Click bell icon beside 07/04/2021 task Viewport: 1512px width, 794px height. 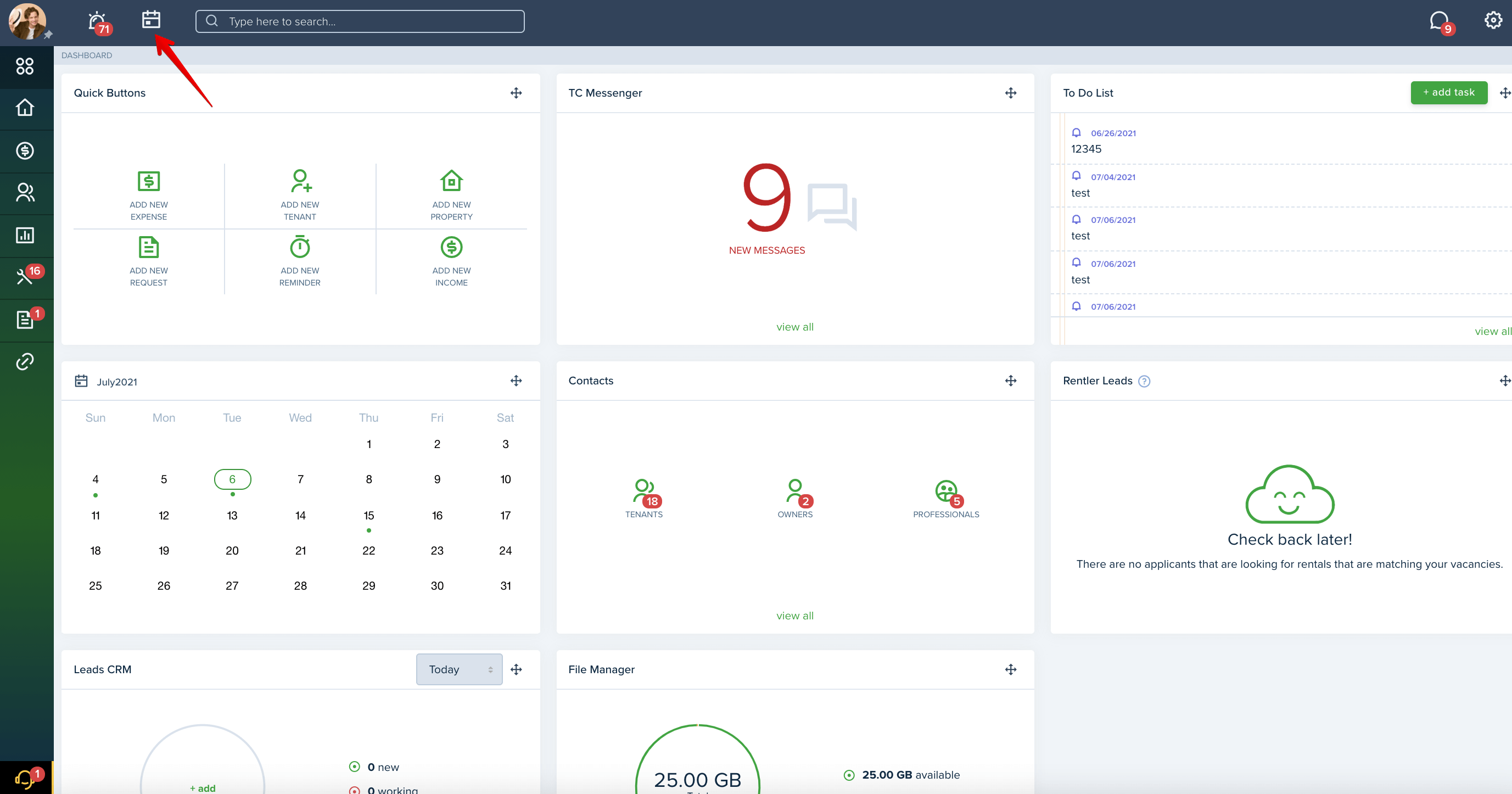pyautogui.click(x=1077, y=176)
